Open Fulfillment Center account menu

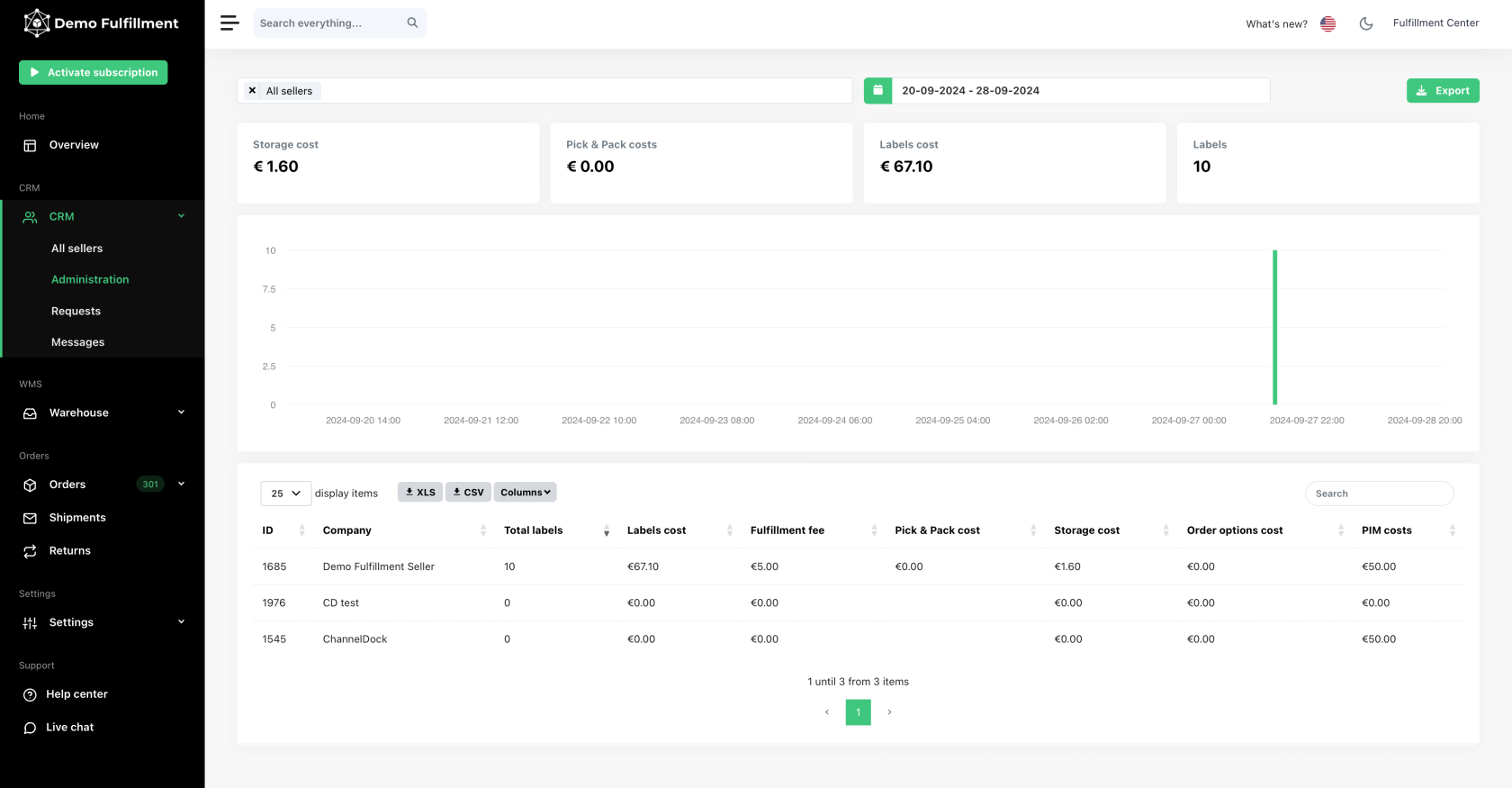1435,23
